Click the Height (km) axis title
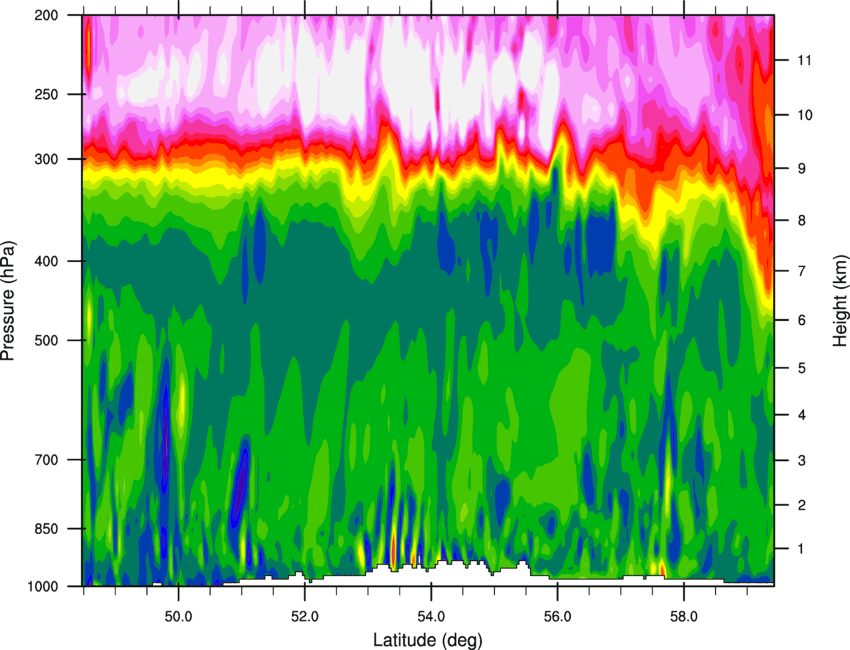 click(840, 300)
